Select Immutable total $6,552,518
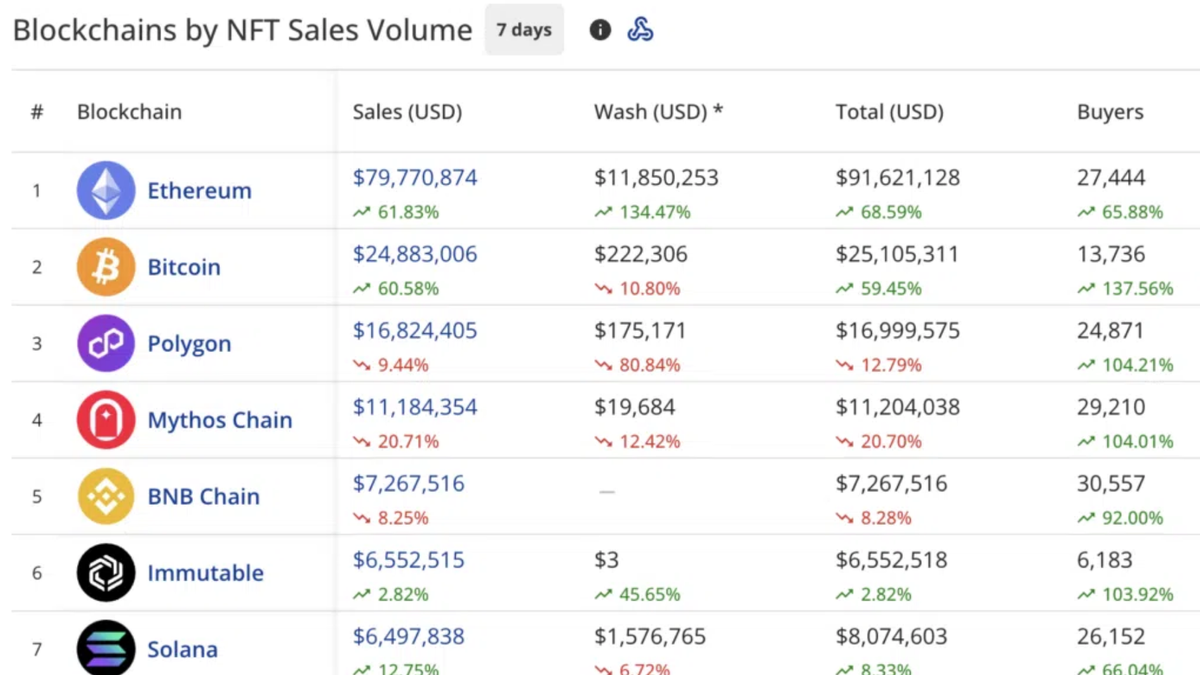The width and height of the screenshot is (1200, 675). coord(891,560)
